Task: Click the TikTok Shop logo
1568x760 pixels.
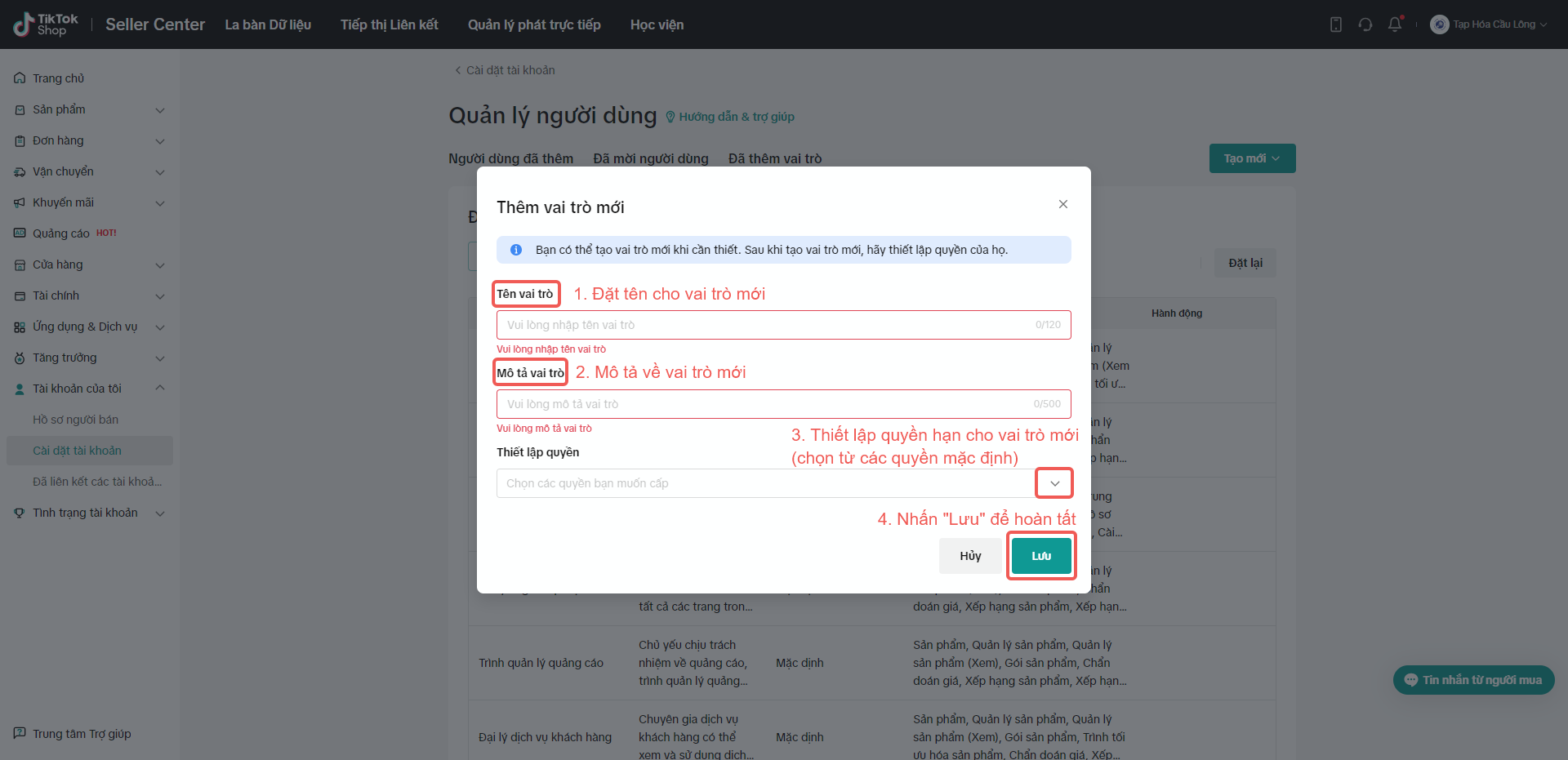Action: 46,24
